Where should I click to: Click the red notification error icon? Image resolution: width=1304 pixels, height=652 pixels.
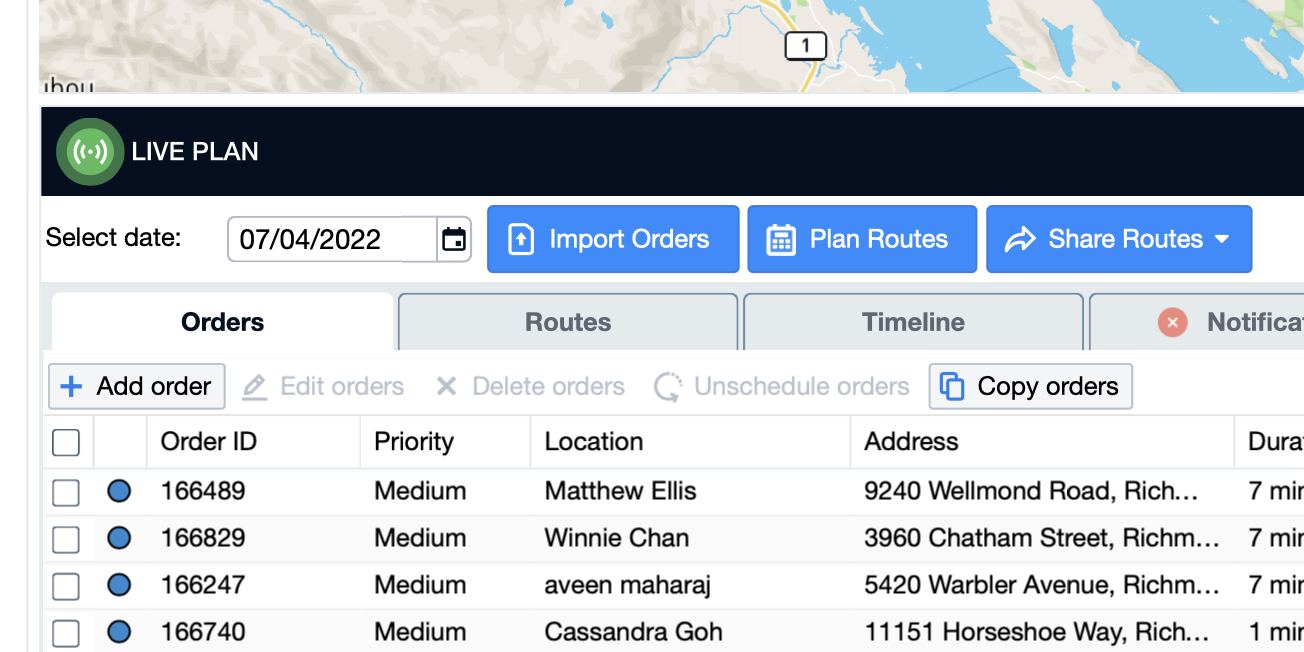(1172, 322)
